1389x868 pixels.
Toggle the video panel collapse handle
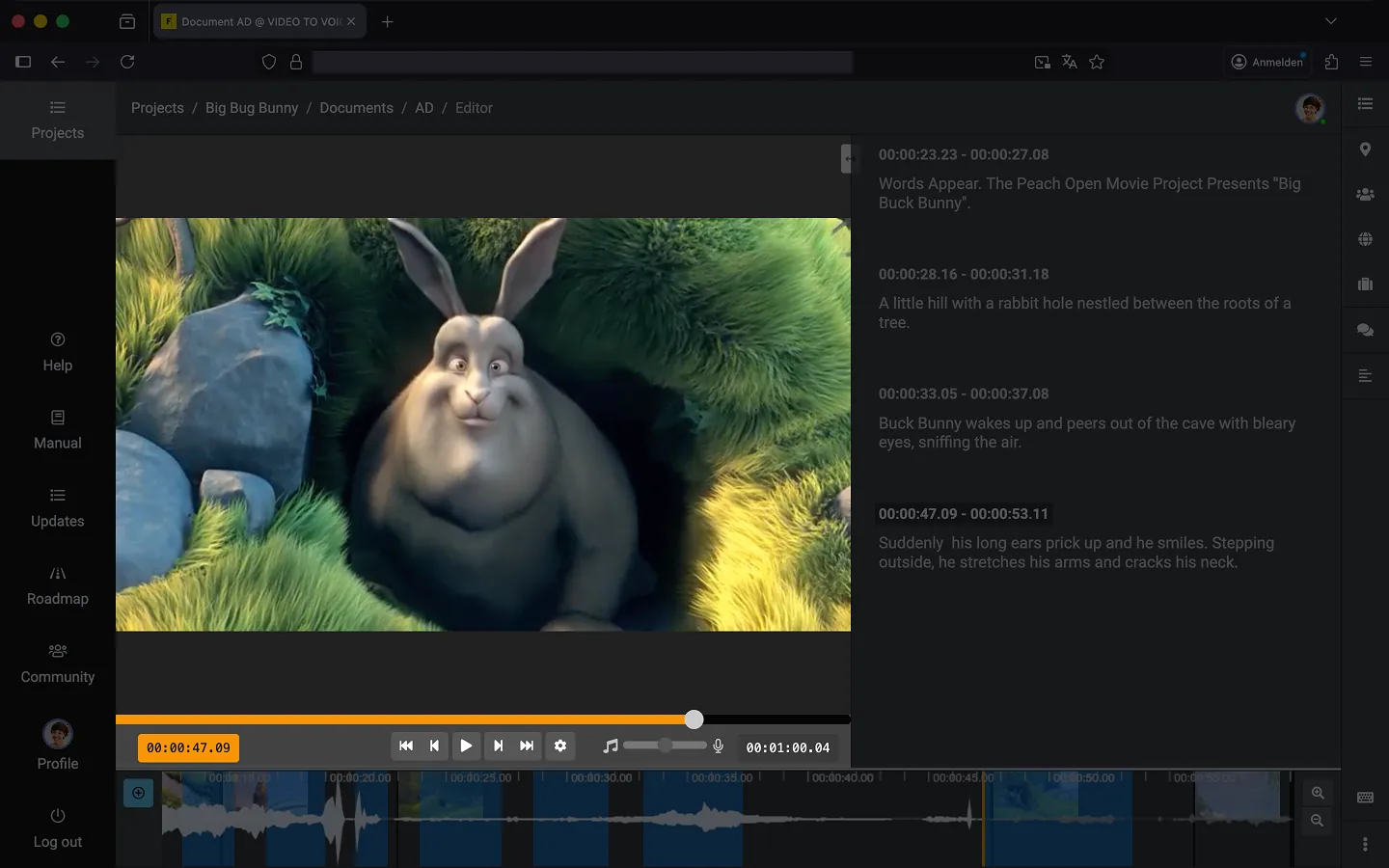848,158
